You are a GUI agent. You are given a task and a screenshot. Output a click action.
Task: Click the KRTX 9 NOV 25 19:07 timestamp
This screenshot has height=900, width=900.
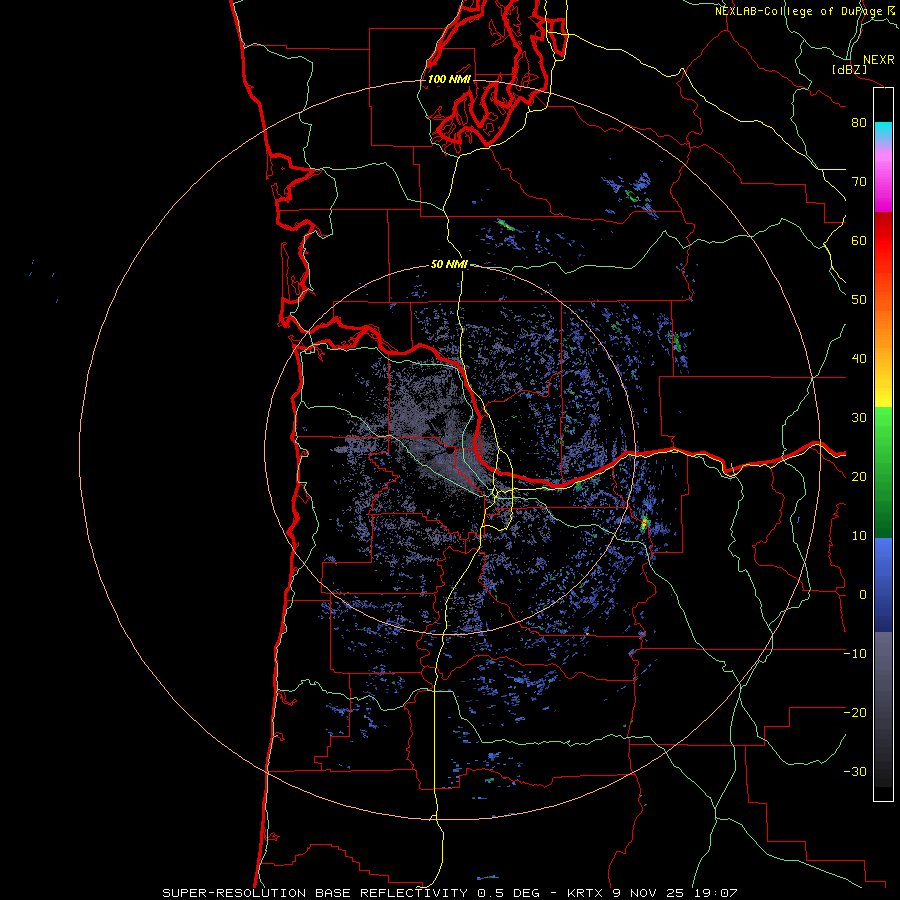652,893
